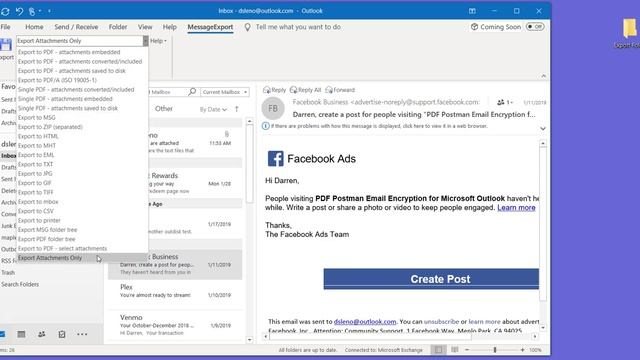Click the Coming Soon megaphone icon
Screen dimensions: 640x360
pyautogui.click(x=474, y=27)
